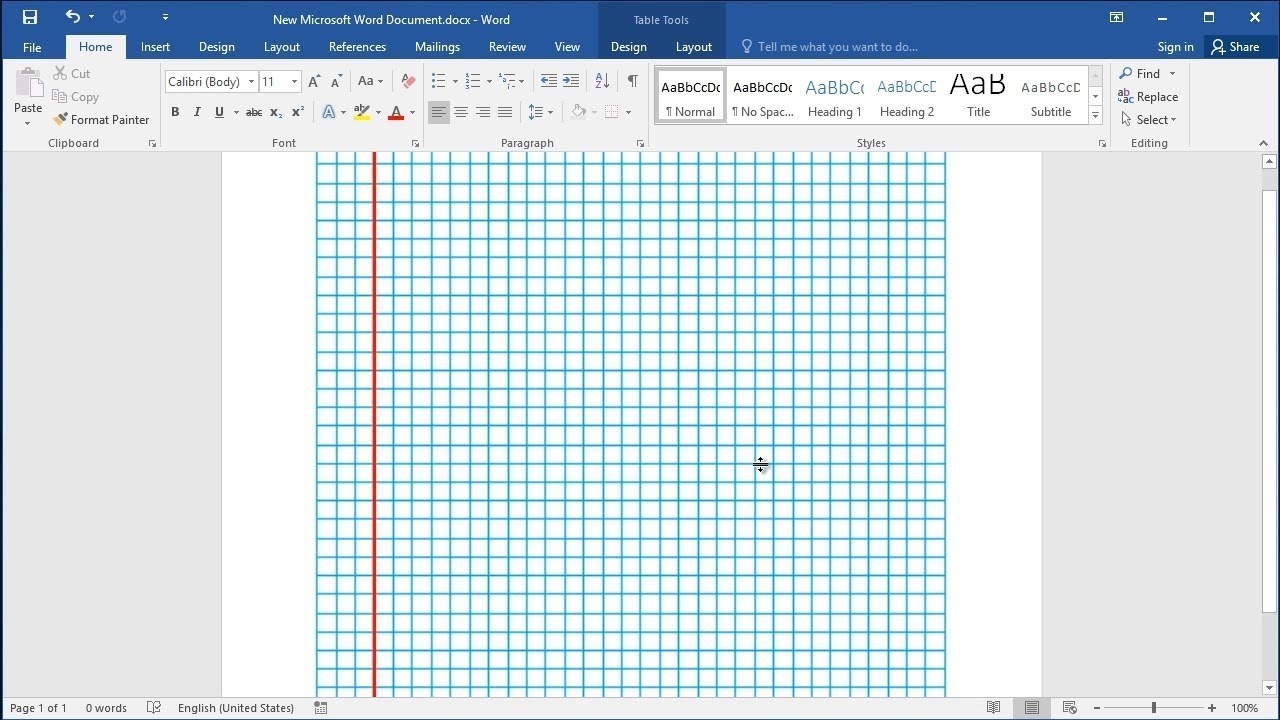Open Customize Quick Access Toolbar arrow
The width and height of the screenshot is (1280, 720).
[165, 17]
